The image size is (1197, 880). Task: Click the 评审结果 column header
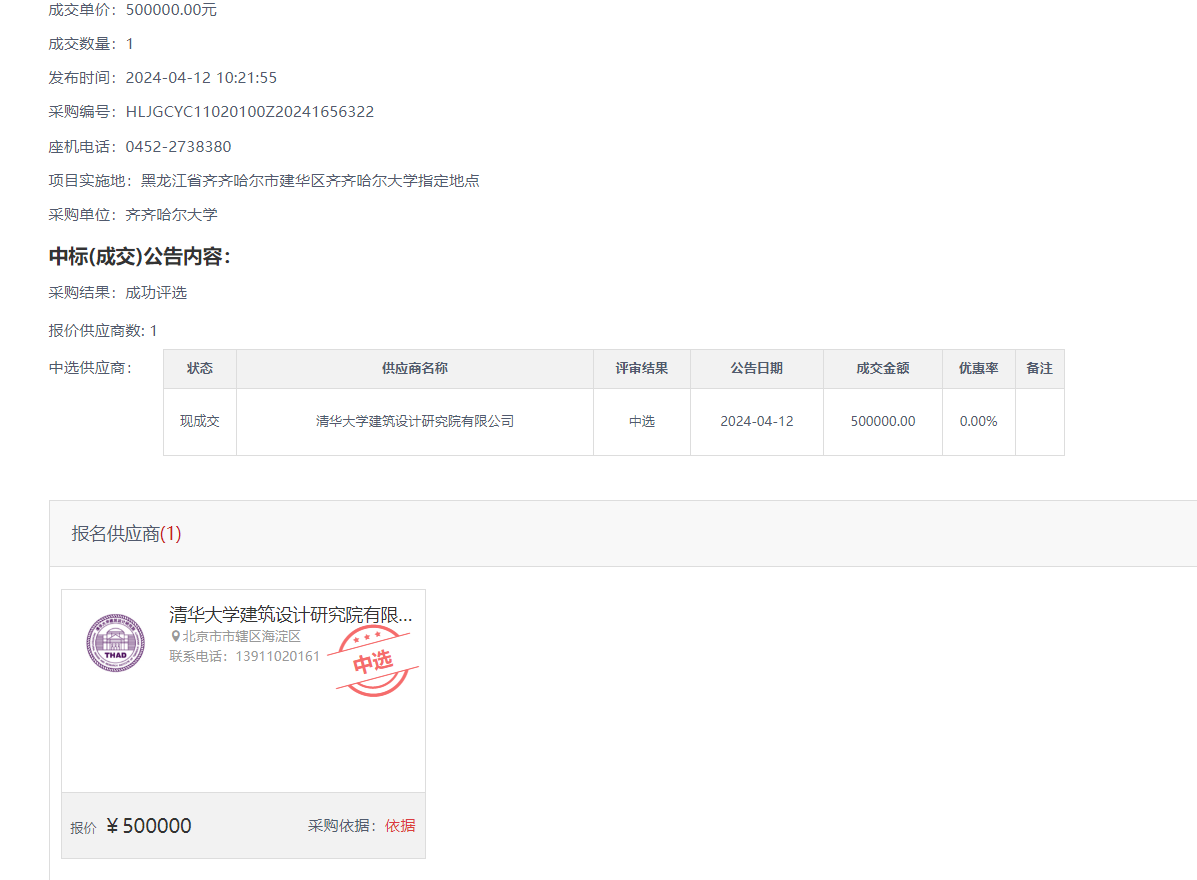tap(642, 369)
